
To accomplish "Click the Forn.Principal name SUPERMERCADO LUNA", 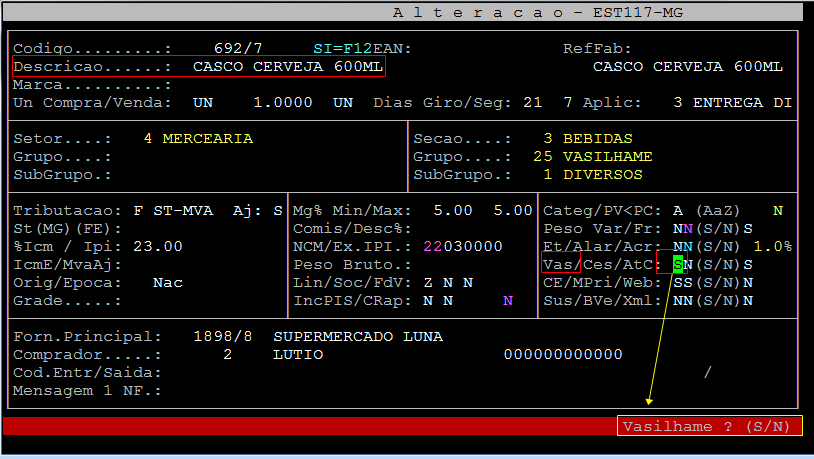I will [357, 336].
